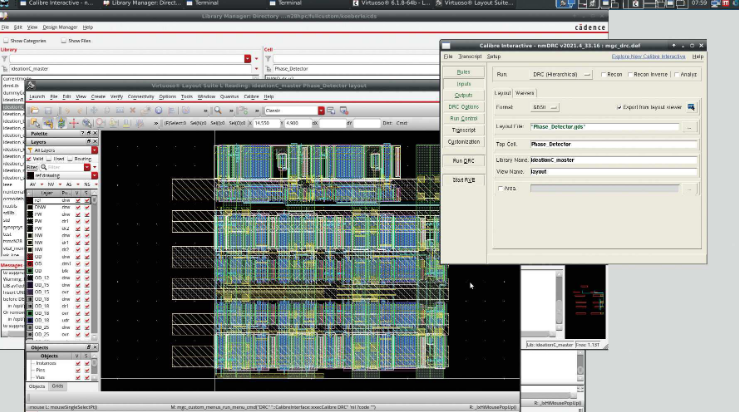Image resolution: width=739 pixels, height=412 pixels.
Task: Open the Run type DRC (Hierarchical) dropdown
Action: coord(561,74)
